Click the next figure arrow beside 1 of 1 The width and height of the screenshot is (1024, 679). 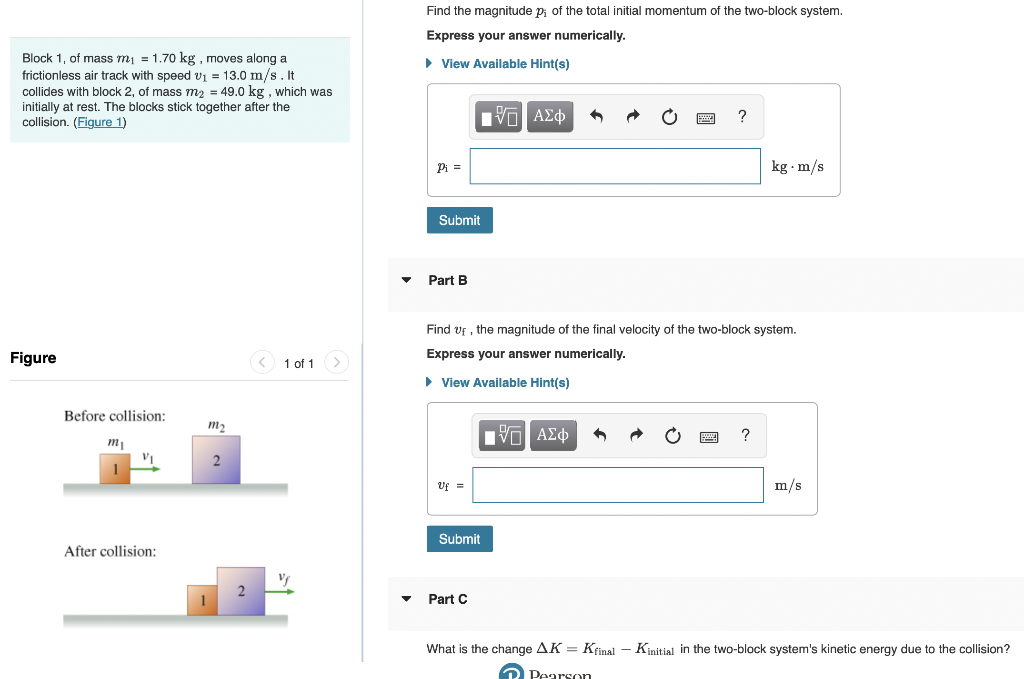[336, 363]
